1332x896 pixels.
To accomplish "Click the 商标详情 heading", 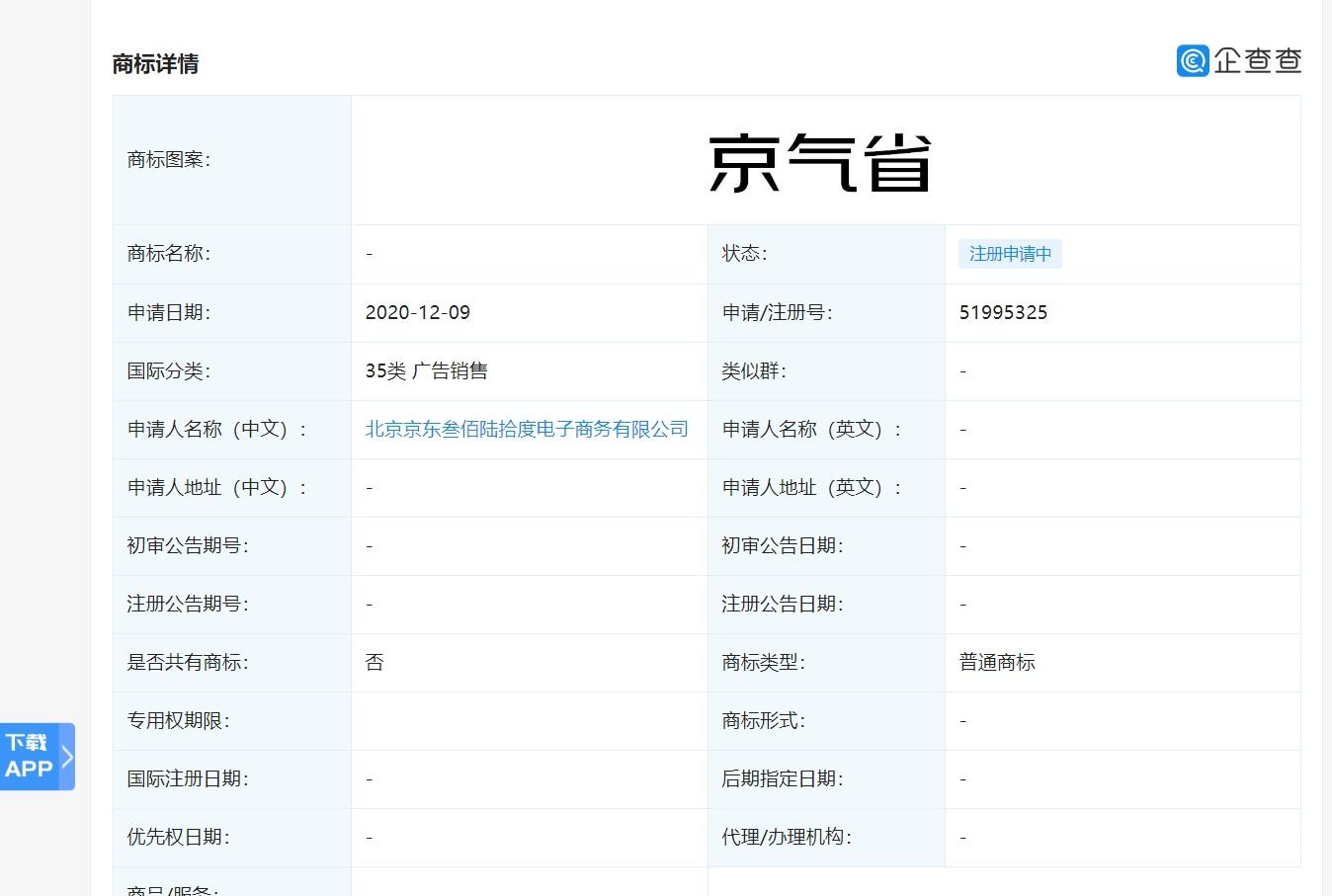I will 155,64.
